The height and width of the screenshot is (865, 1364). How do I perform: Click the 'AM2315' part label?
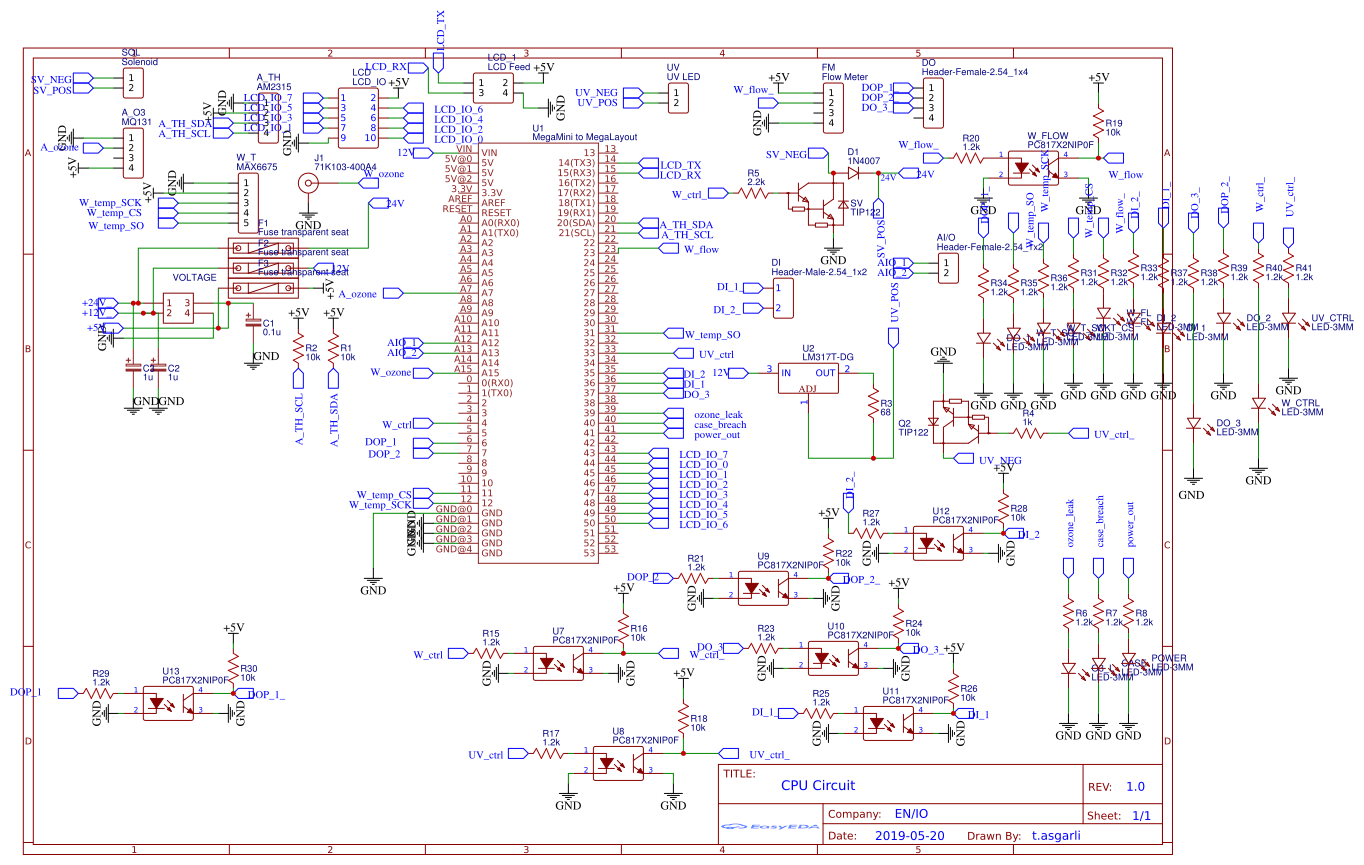coord(276,87)
